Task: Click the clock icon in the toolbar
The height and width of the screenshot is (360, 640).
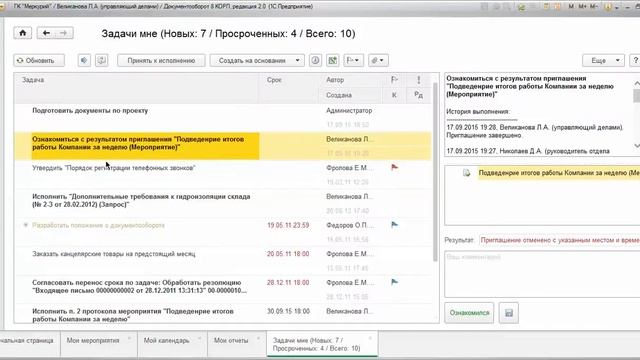Action: pyautogui.click(x=315, y=60)
